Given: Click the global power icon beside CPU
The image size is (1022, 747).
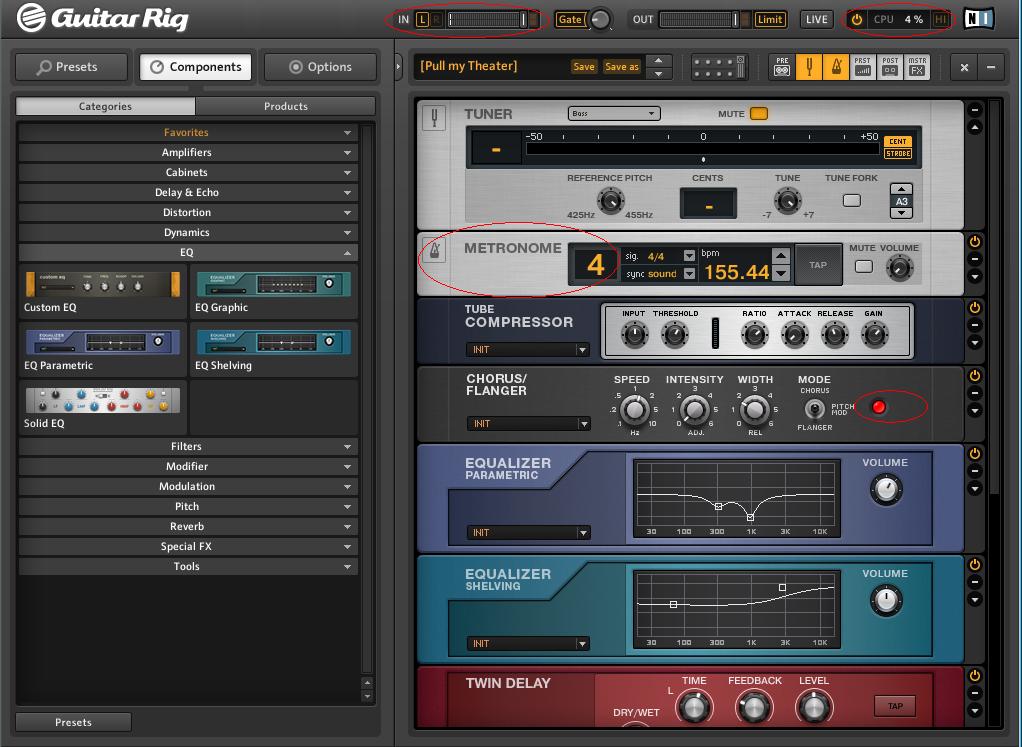Looking at the screenshot, I should click(856, 19).
